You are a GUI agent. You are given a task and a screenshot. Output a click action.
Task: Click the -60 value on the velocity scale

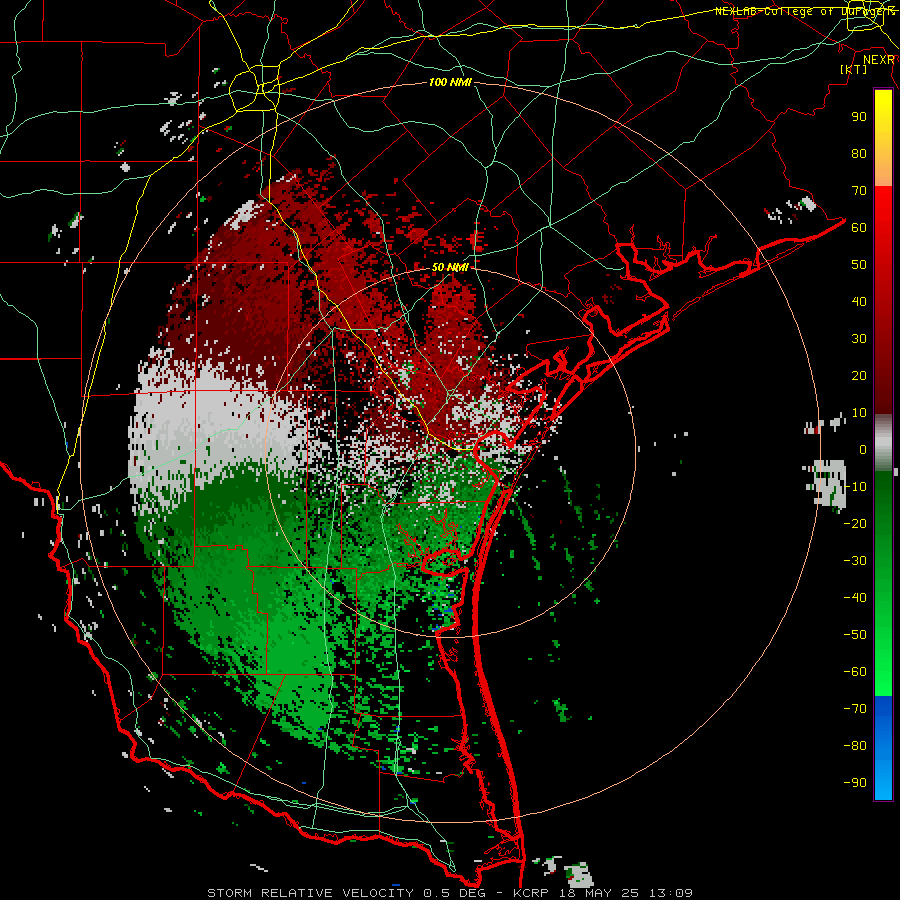tap(855, 672)
